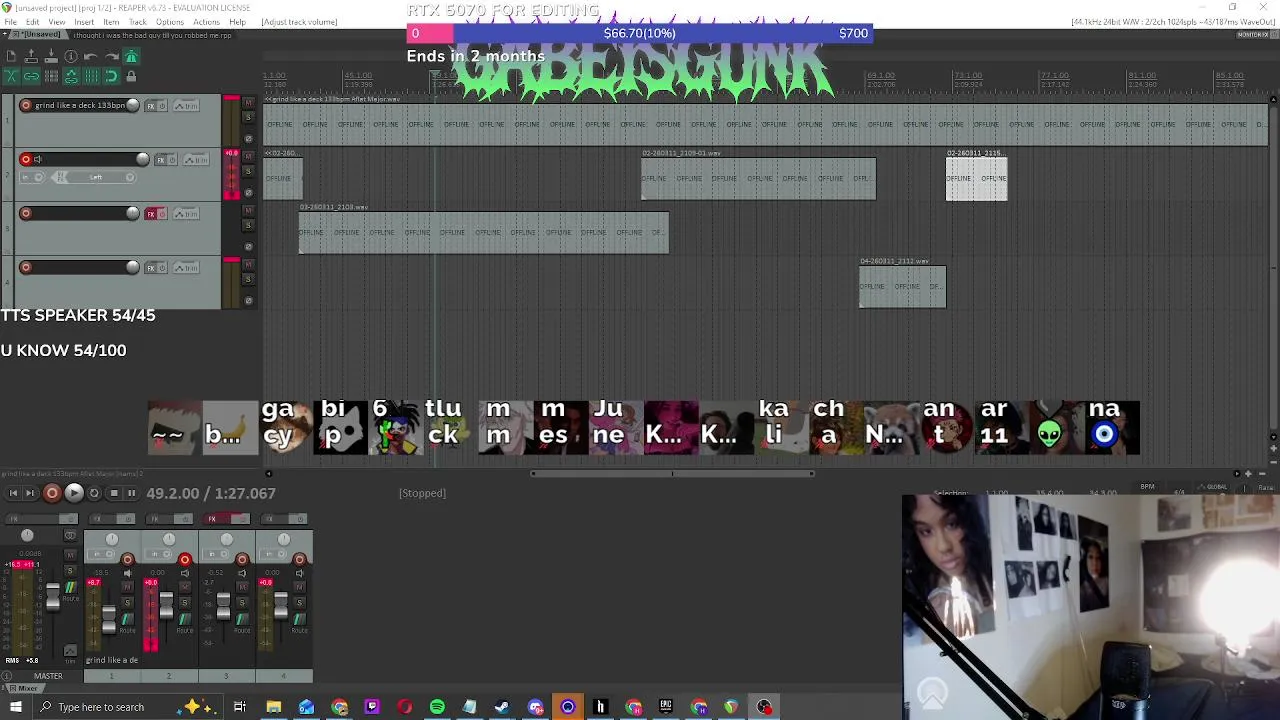Open FX chain for track 4

click(151, 268)
